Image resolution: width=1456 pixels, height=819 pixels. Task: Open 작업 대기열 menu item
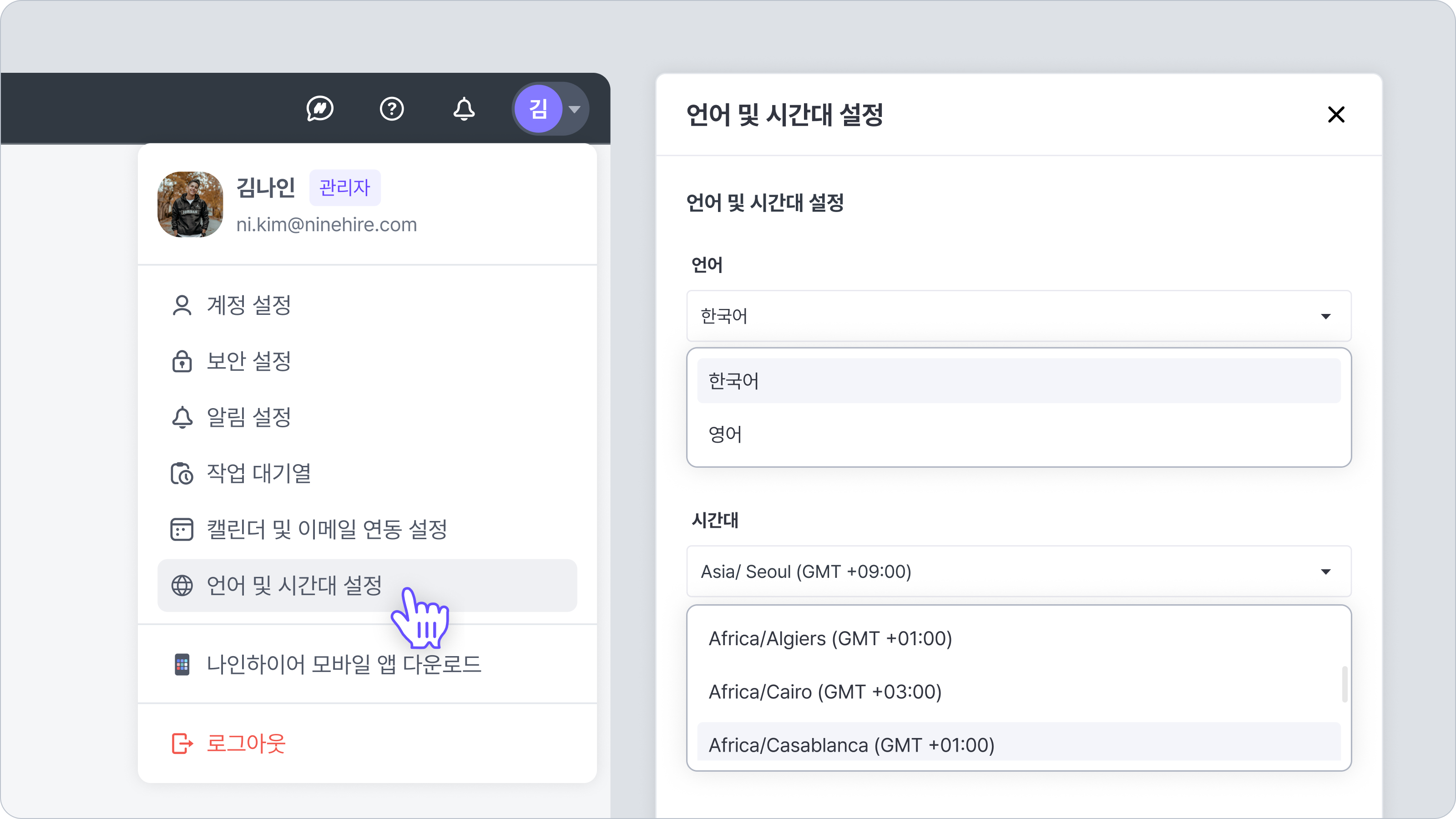[x=259, y=474]
